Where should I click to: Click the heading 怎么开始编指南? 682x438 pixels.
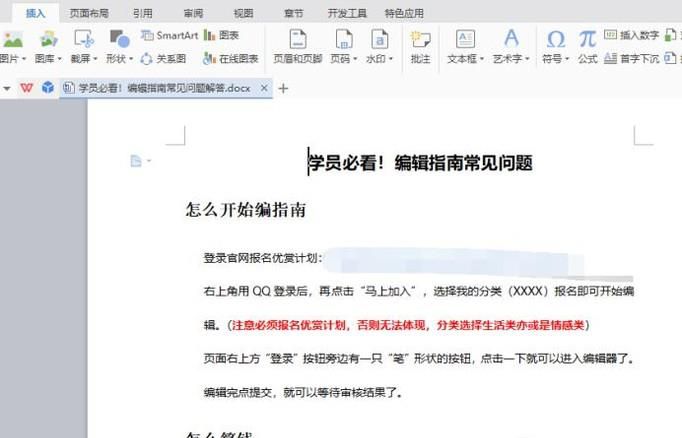pyautogui.click(x=246, y=210)
